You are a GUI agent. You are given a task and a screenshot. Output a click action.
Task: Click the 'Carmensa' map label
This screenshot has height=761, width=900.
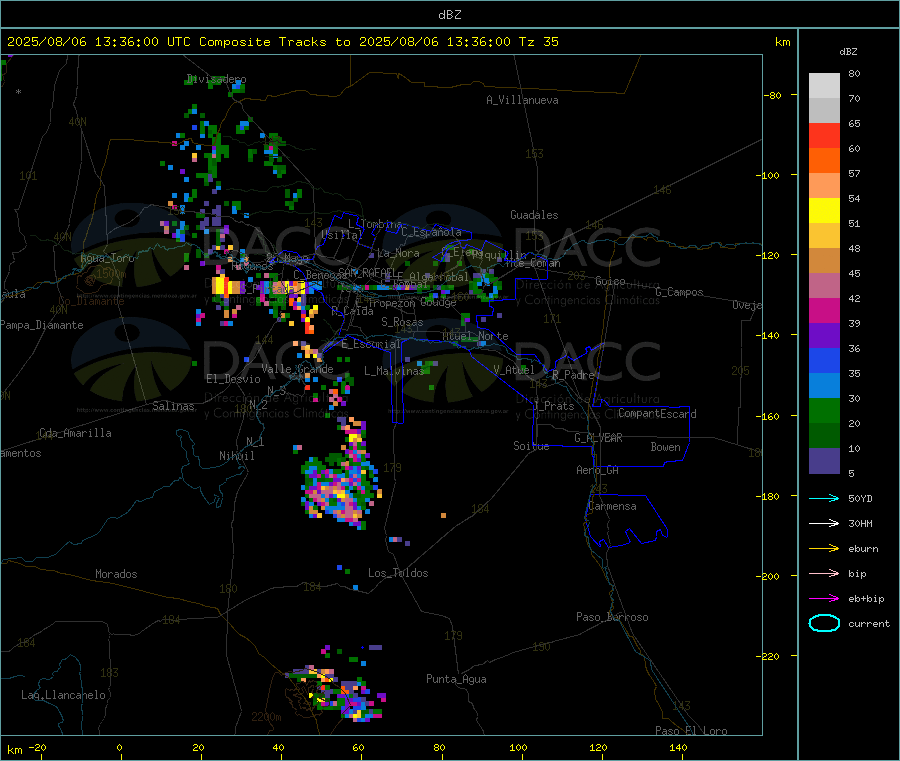pos(612,506)
